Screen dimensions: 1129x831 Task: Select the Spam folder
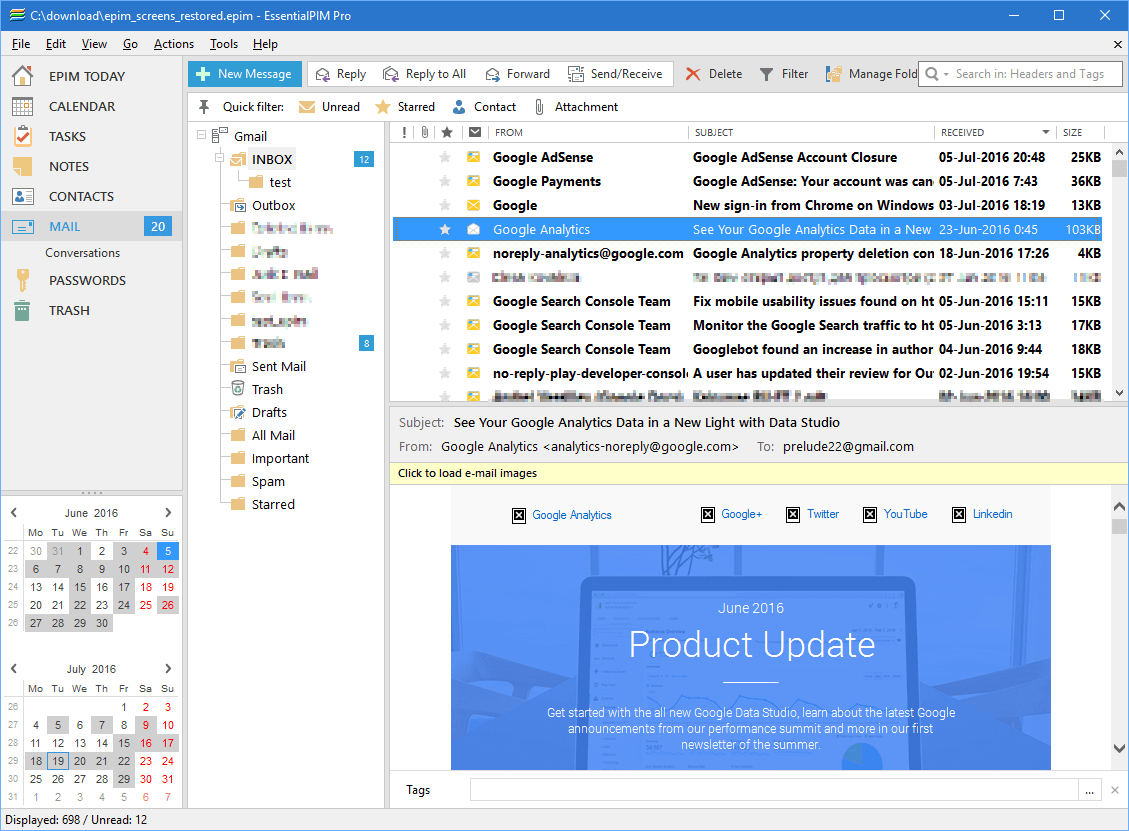coord(268,482)
